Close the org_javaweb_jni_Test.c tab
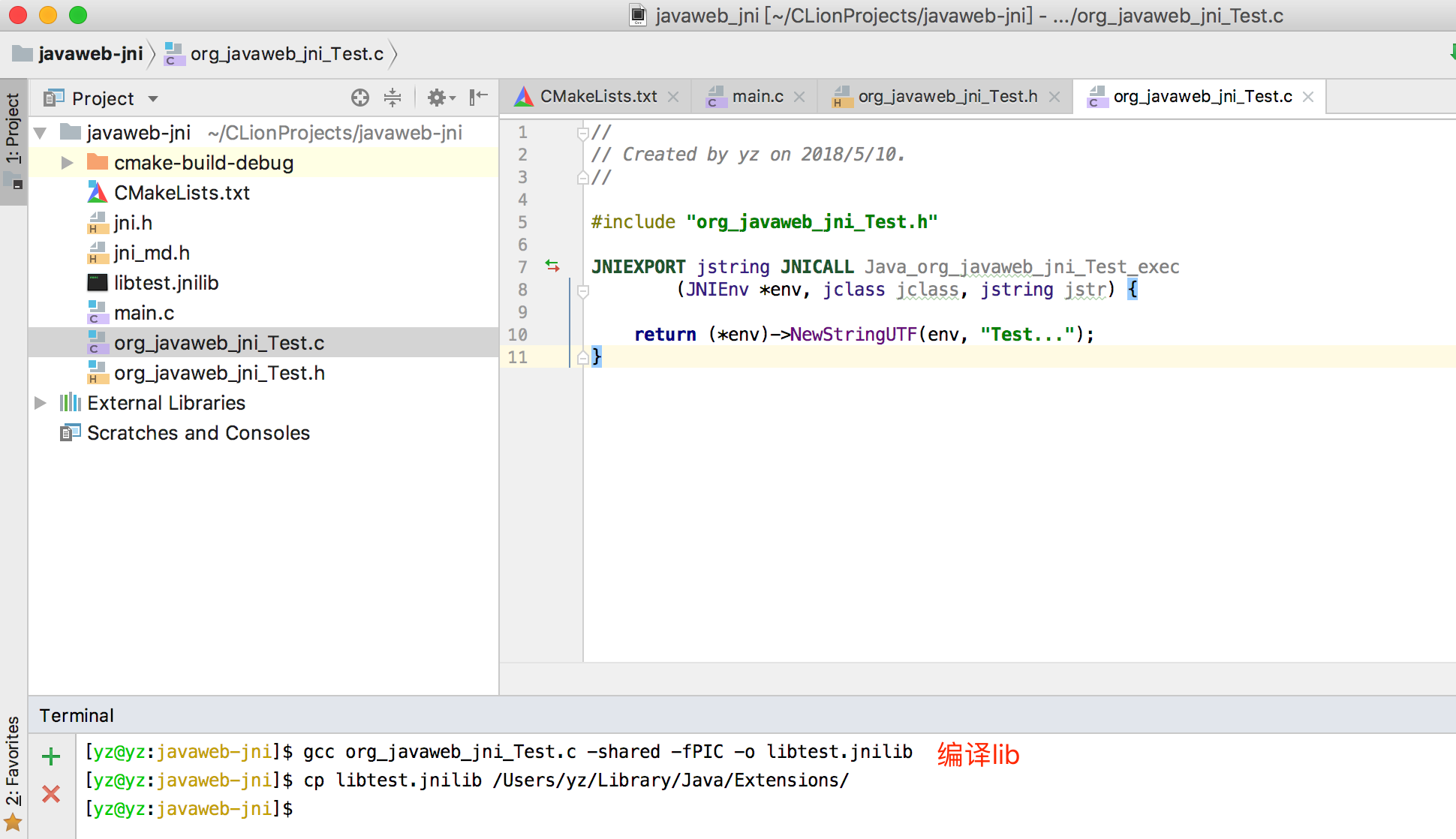This screenshot has height=839, width=1456. coord(1308,97)
